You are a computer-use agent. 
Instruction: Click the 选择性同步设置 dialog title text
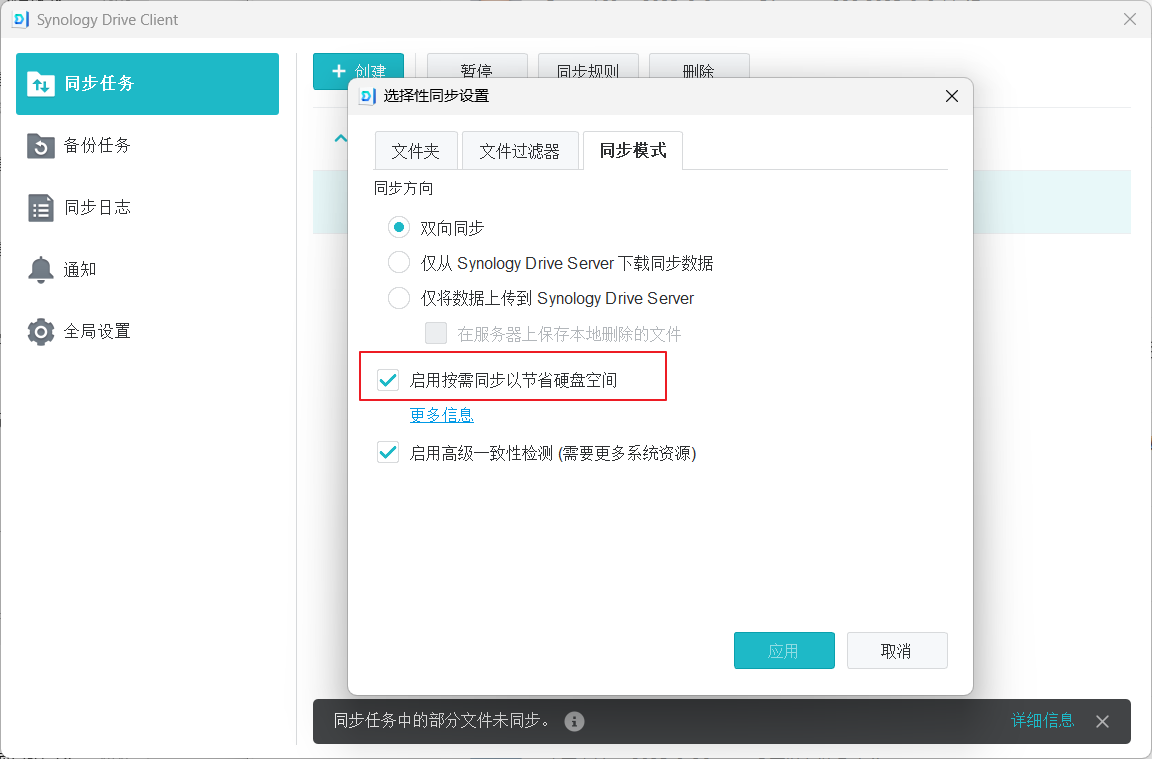coord(436,96)
